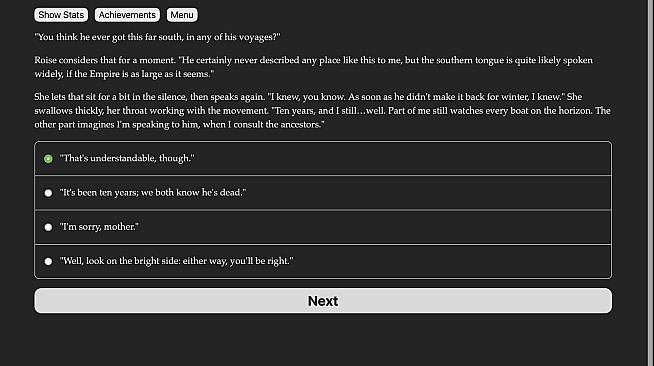Click the Next button to continue
The width and height of the screenshot is (654, 366).
tap(323, 301)
